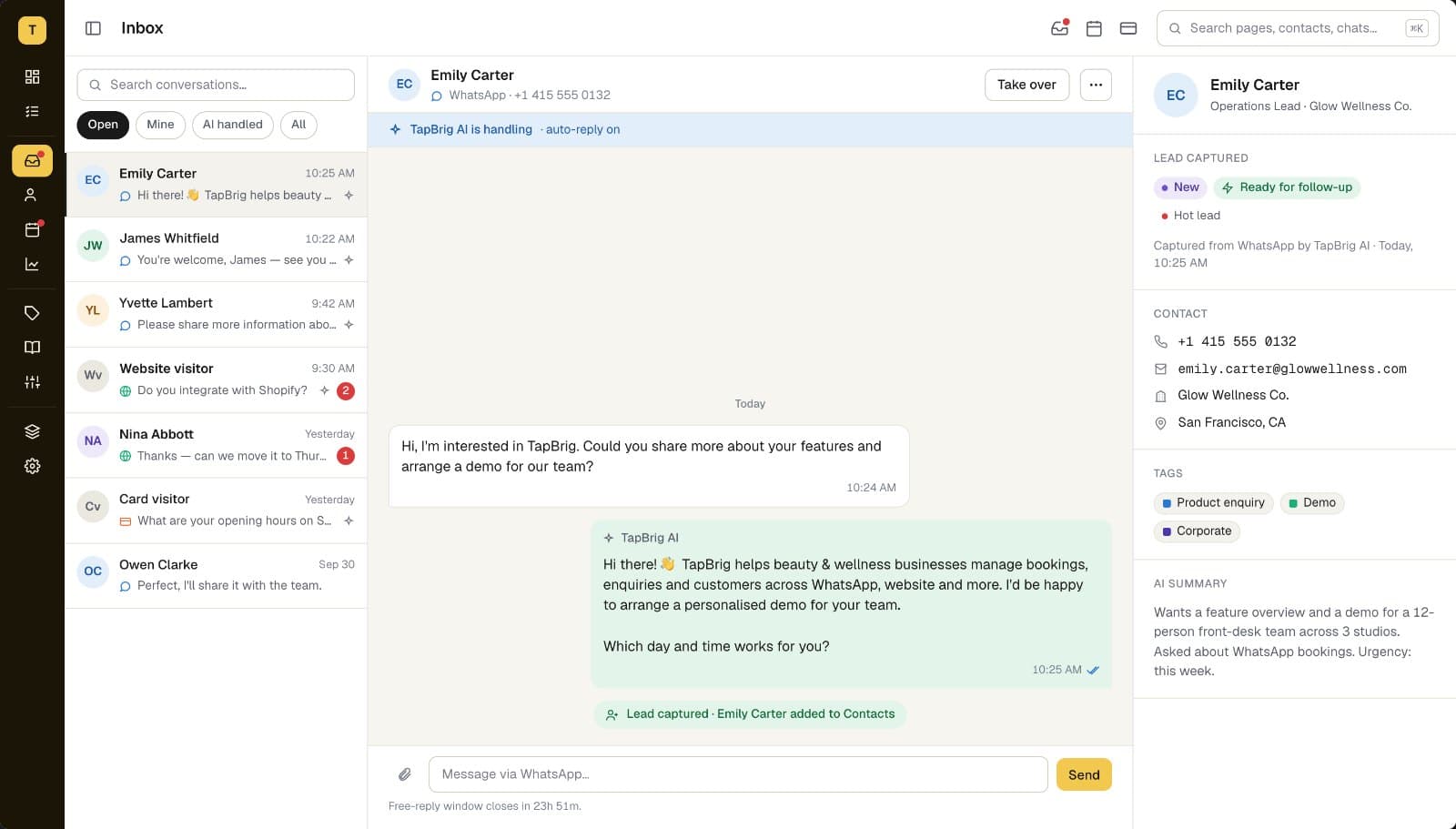This screenshot has width=1456, height=829.
Task: Open the Nina Abbott conversation
Action: [216, 445]
